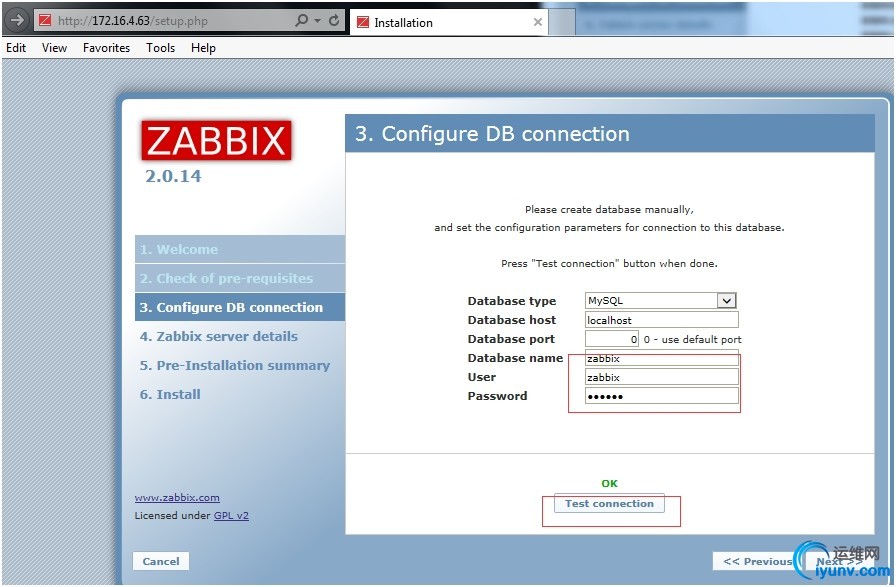Click the '0 - use default port' hint text
The height and width of the screenshot is (587, 896).
pyautogui.click(x=693, y=340)
